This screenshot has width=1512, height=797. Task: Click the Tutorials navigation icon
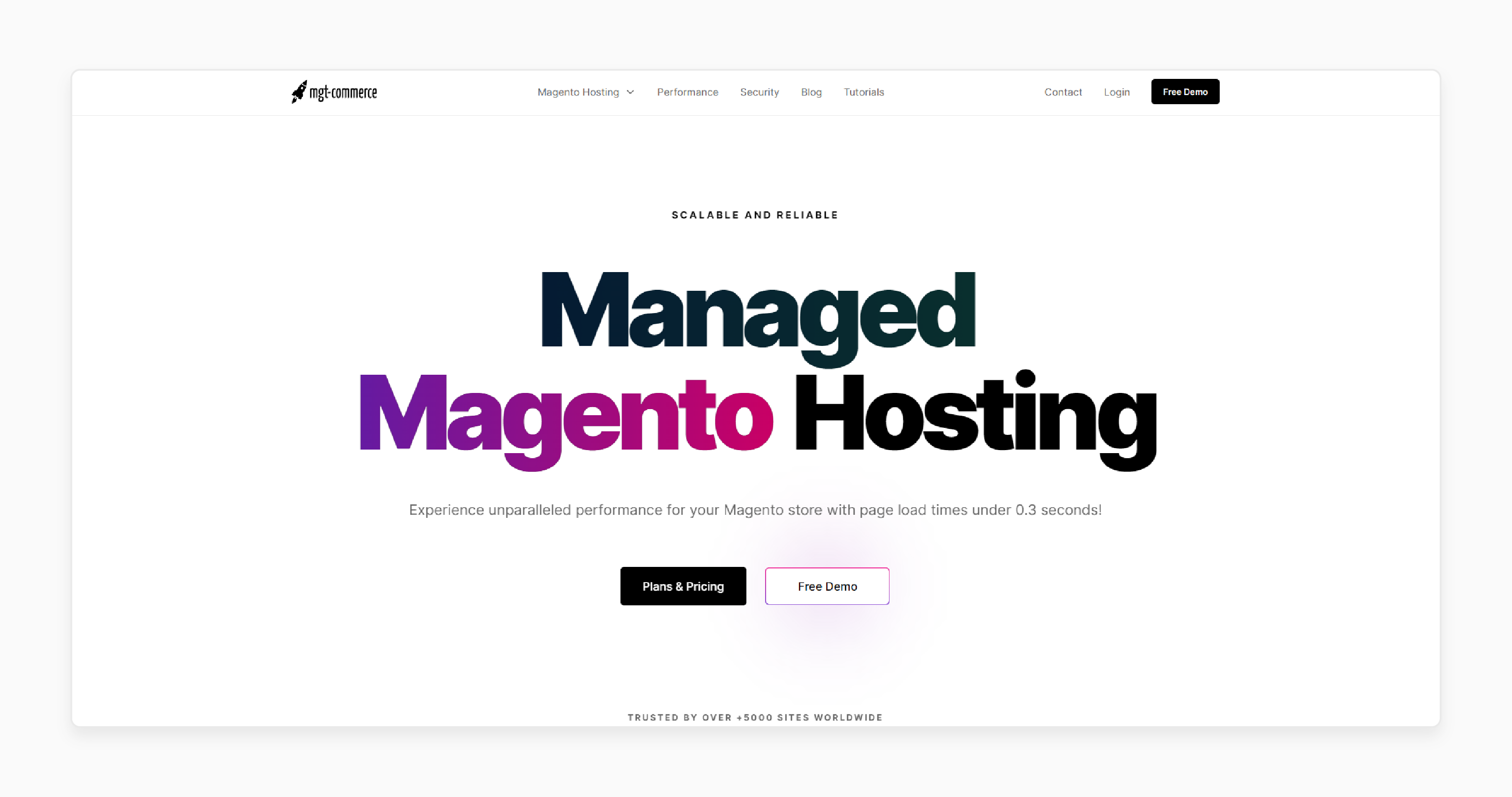(864, 92)
